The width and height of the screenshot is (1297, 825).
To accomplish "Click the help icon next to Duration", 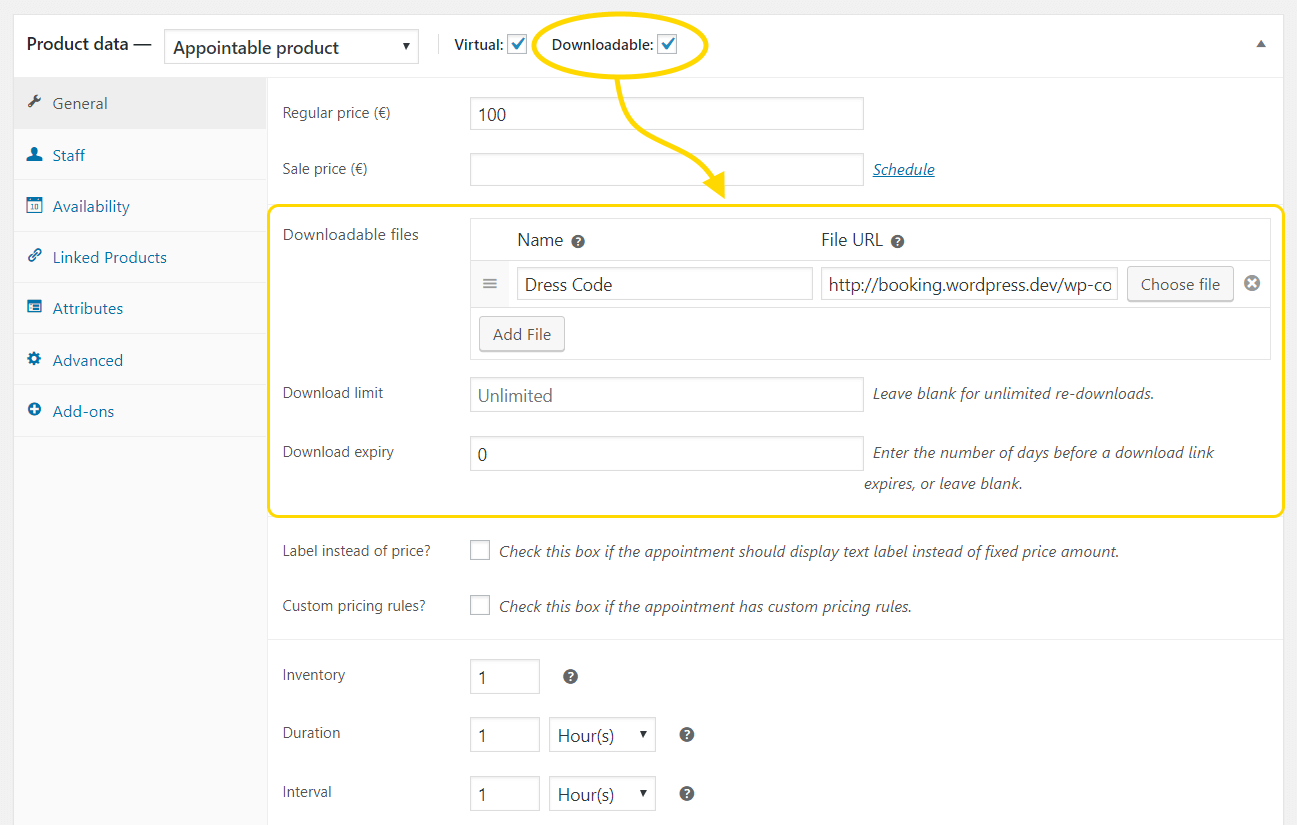I will click(x=687, y=734).
